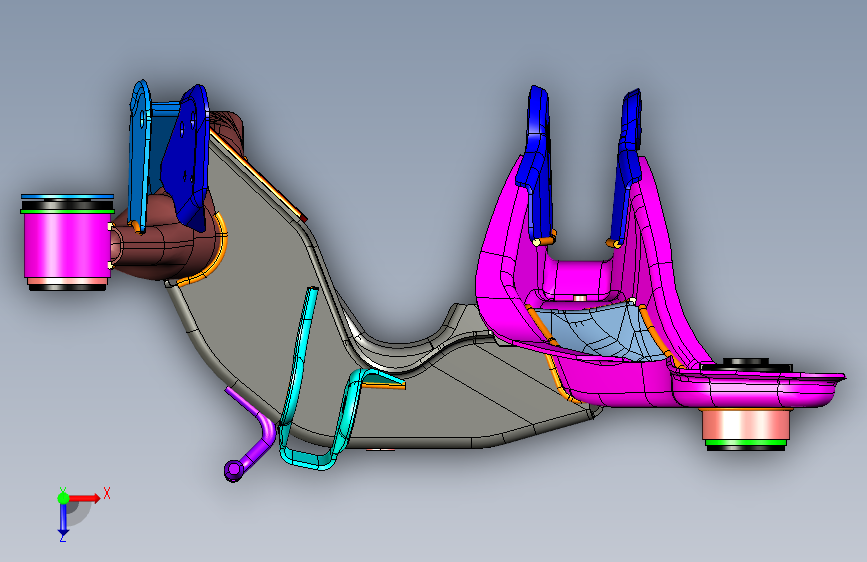Select the green ring at bottom of right bushing
The width and height of the screenshot is (867, 562).
click(x=746, y=443)
